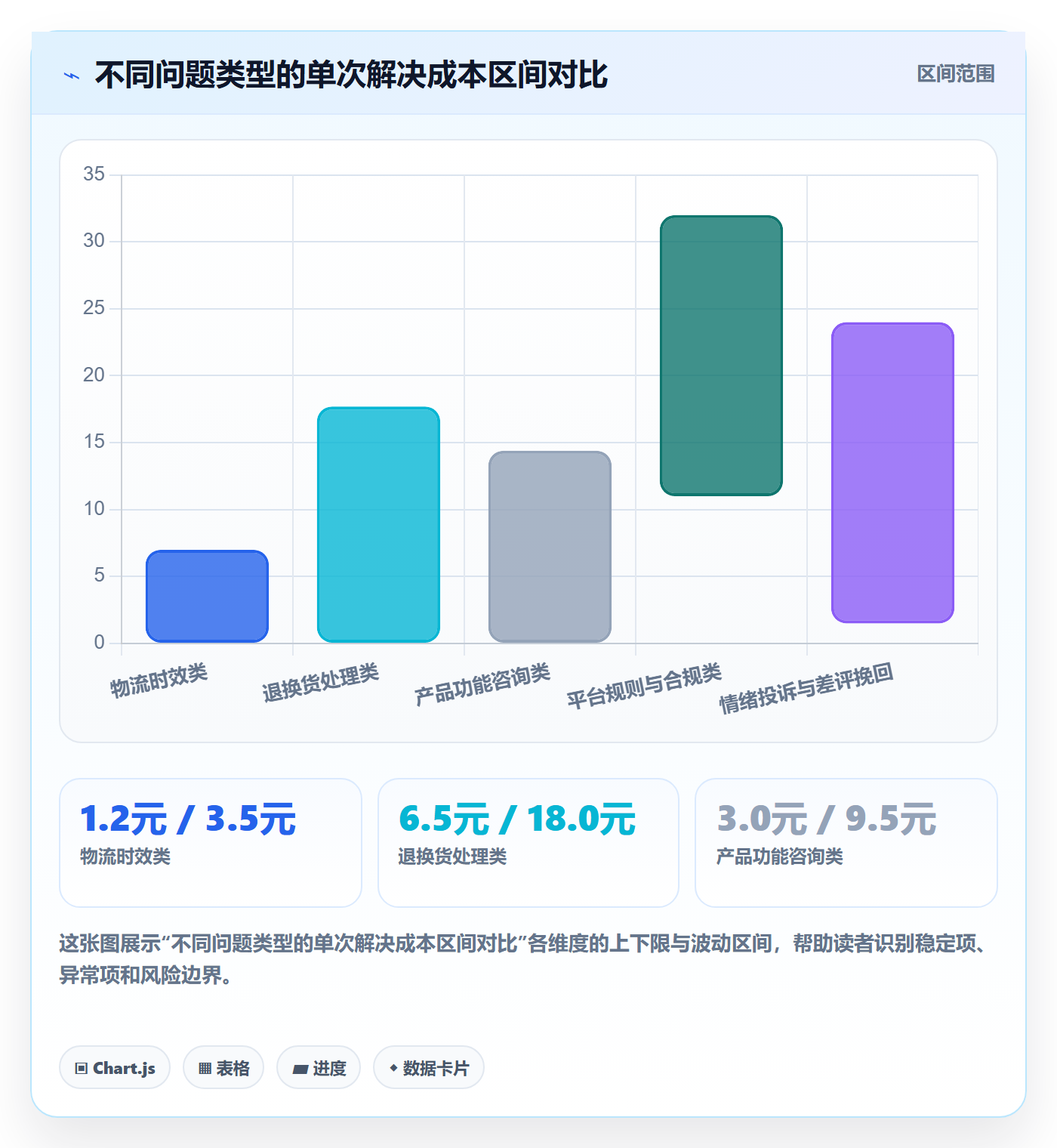Open the 3.0元 / 9.5元 data card
The width and height of the screenshot is (1057, 1148).
(x=846, y=843)
